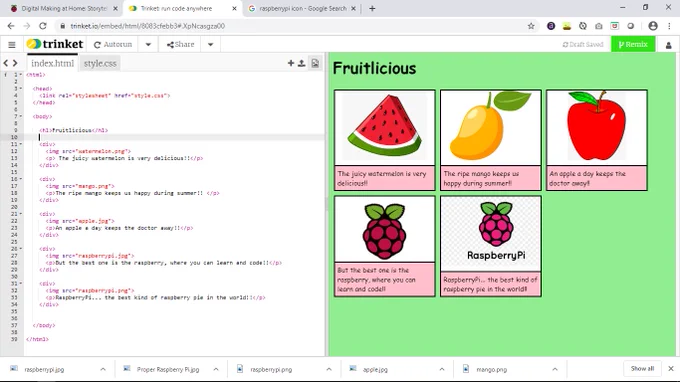Viewport: 680px width, 382px height.
Task: Go back with browser back arrow
Action: pos(11,26)
